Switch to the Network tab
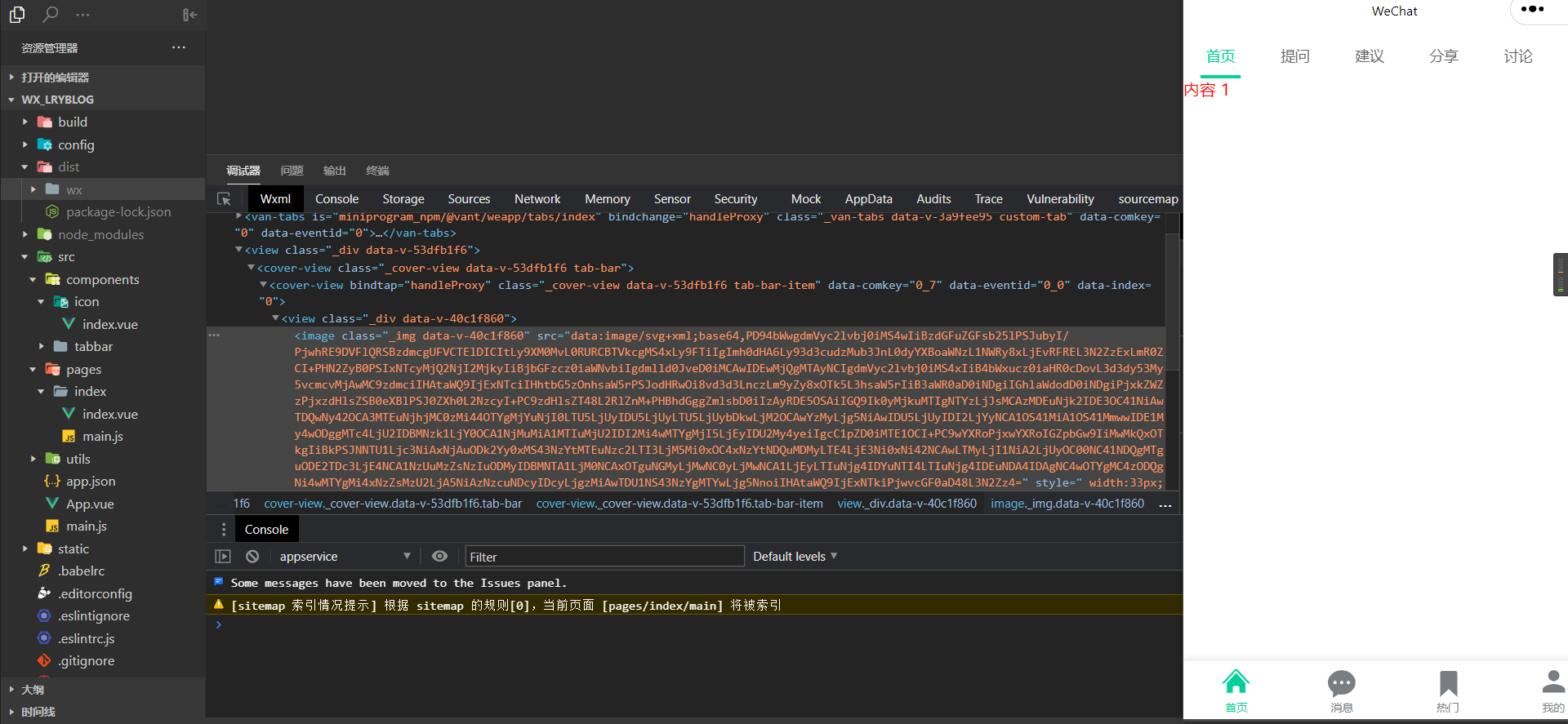 pos(537,199)
